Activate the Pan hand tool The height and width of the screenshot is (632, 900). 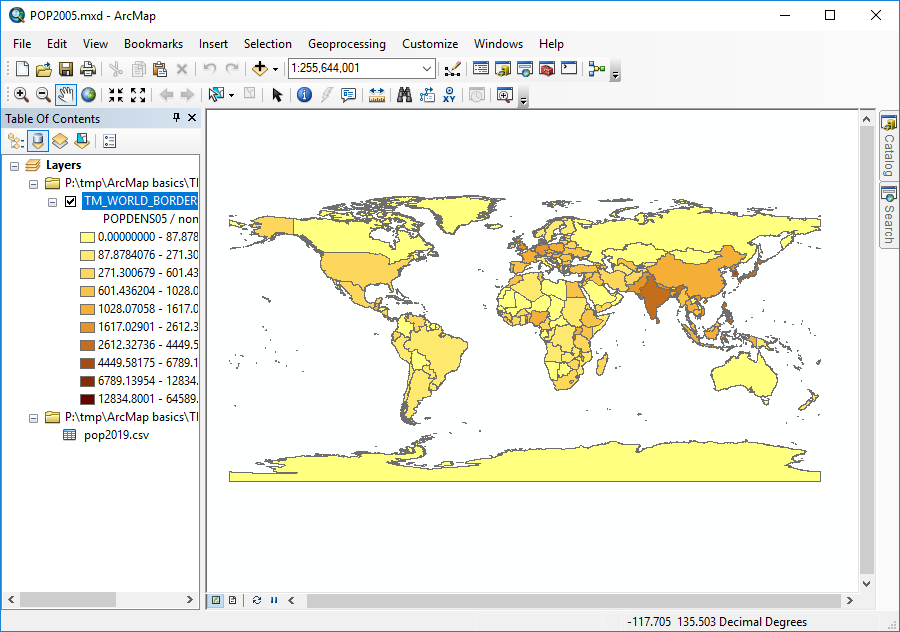pyautogui.click(x=65, y=94)
